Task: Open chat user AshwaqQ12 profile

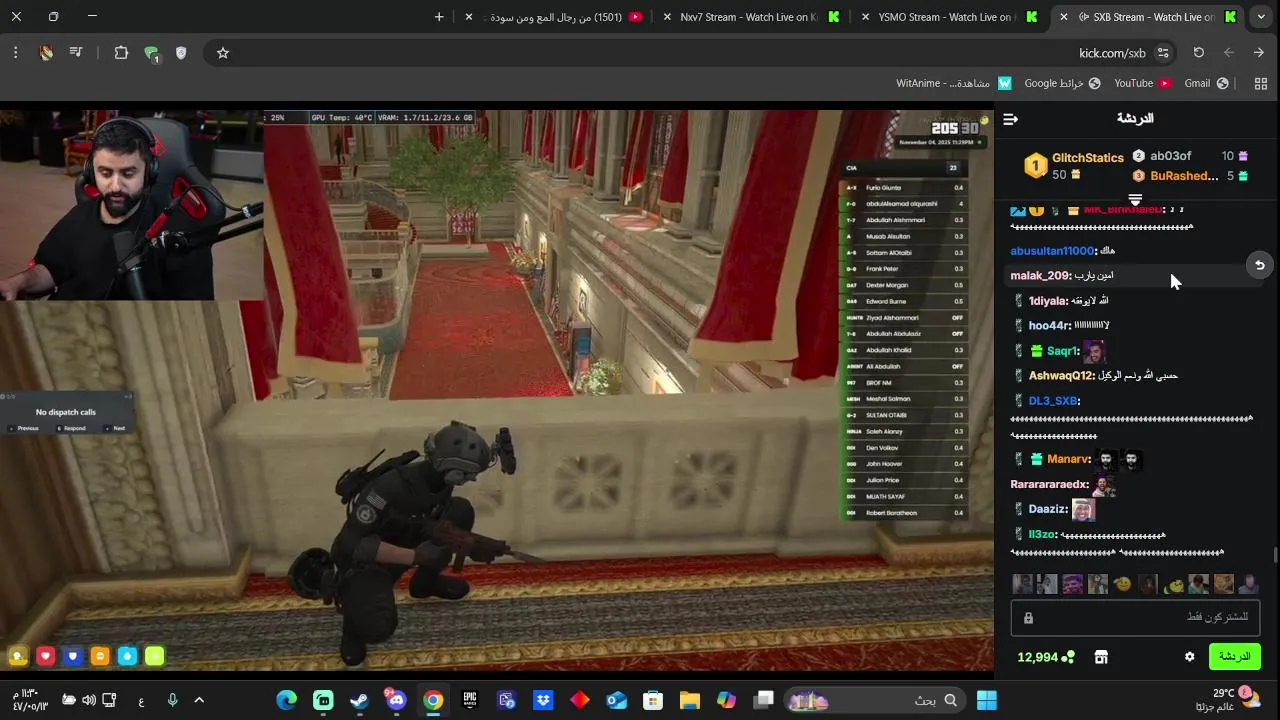Action: [x=1061, y=376]
